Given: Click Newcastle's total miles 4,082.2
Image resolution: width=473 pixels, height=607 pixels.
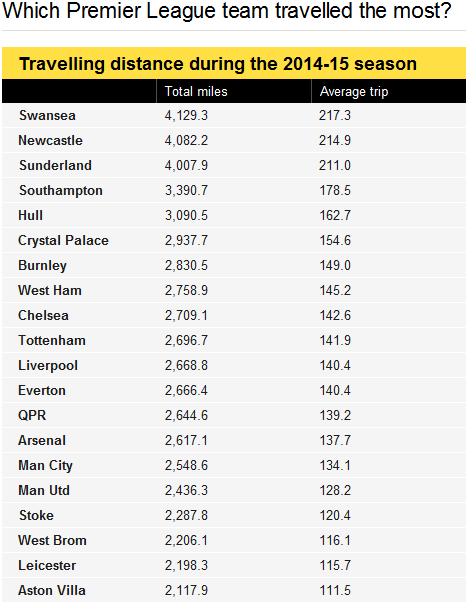Looking at the screenshot, I should 186,140.
